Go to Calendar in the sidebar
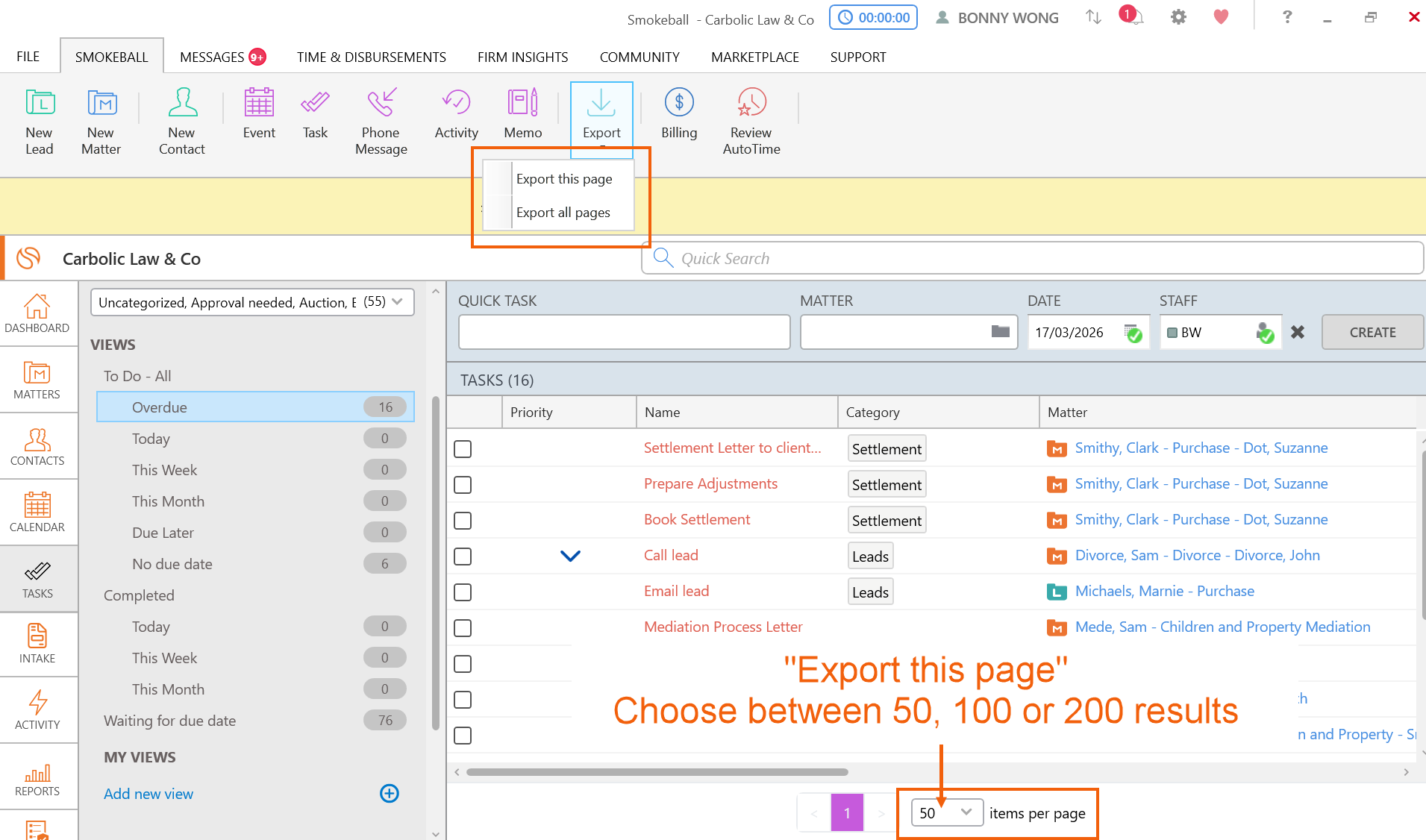Image resolution: width=1426 pixels, height=840 pixels. 37,513
